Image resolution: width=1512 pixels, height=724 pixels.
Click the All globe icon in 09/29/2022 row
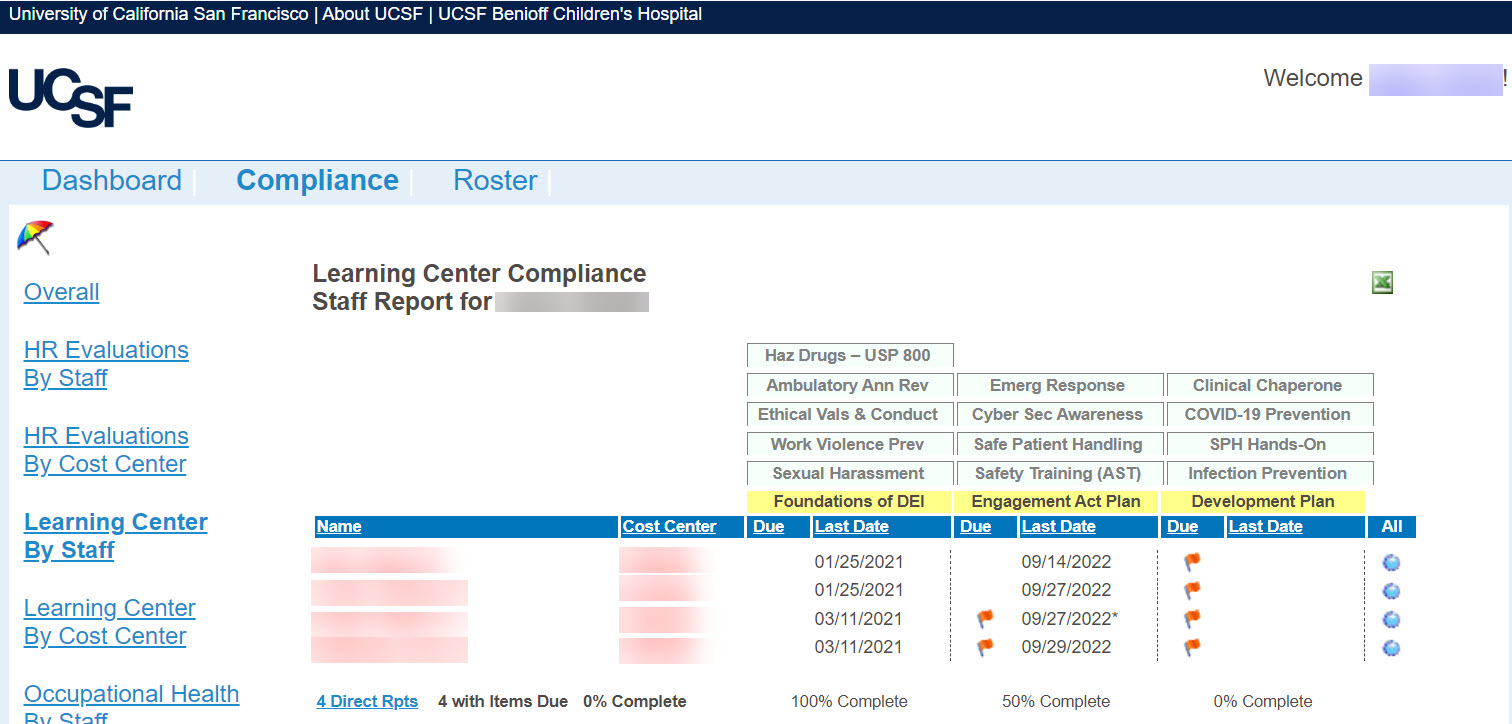click(1391, 648)
